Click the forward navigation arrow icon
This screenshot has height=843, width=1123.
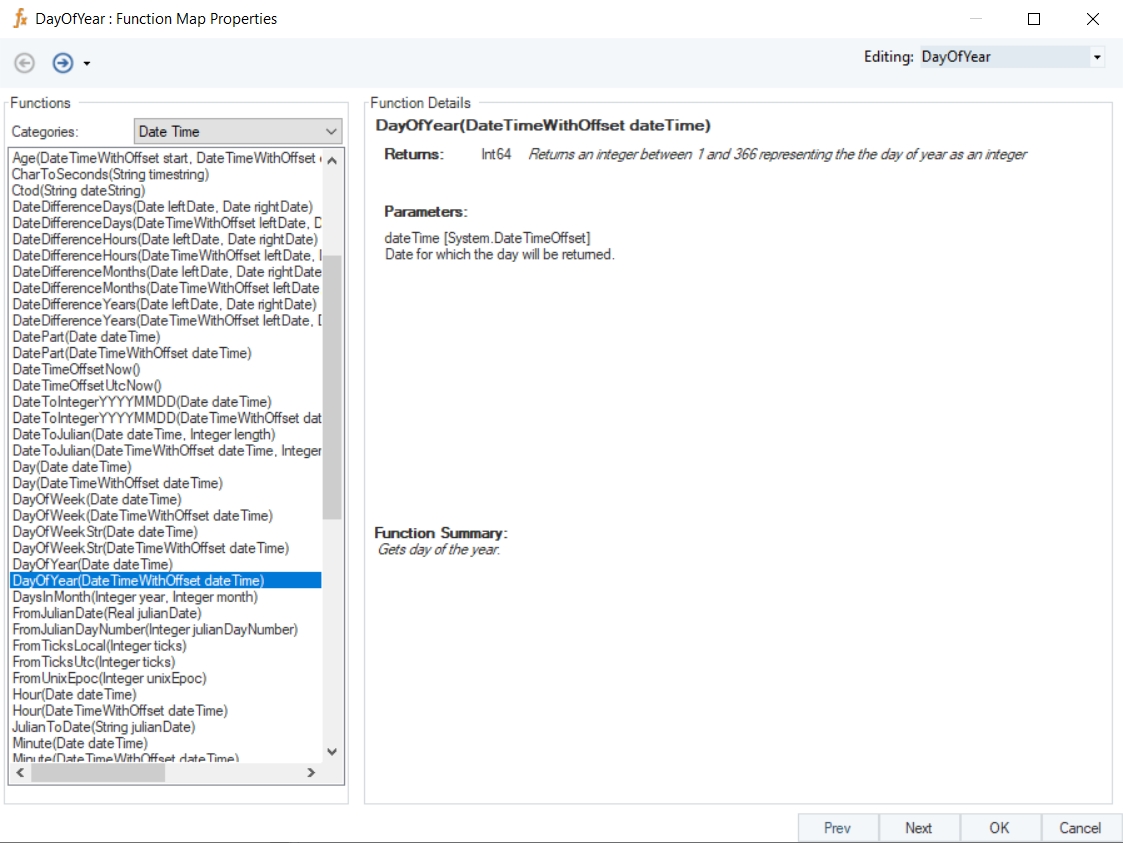(x=63, y=63)
